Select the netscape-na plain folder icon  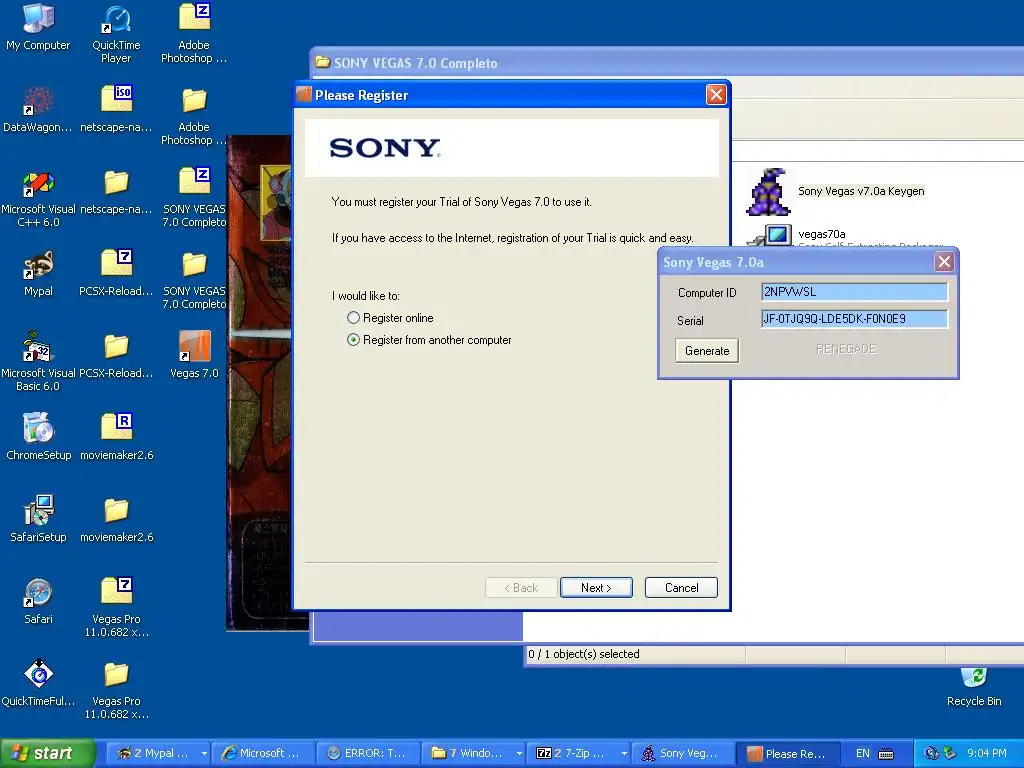(x=116, y=191)
